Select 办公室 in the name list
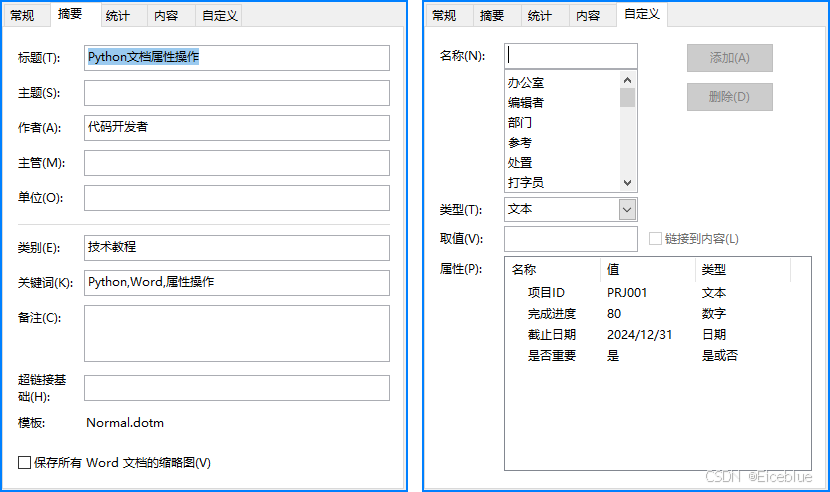Image resolution: width=830 pixels, height=492 pixels. [x=562, y=82]
